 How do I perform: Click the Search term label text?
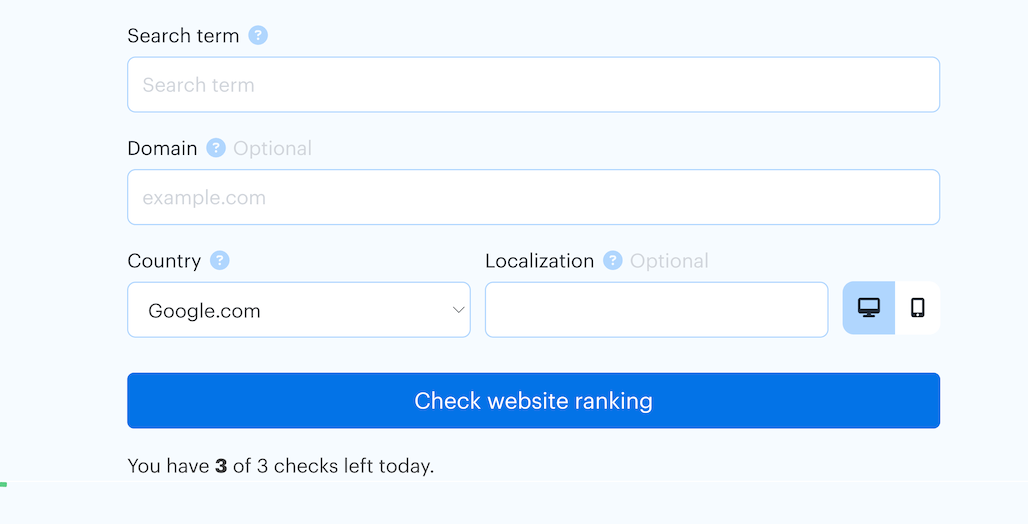coord(183,36)
